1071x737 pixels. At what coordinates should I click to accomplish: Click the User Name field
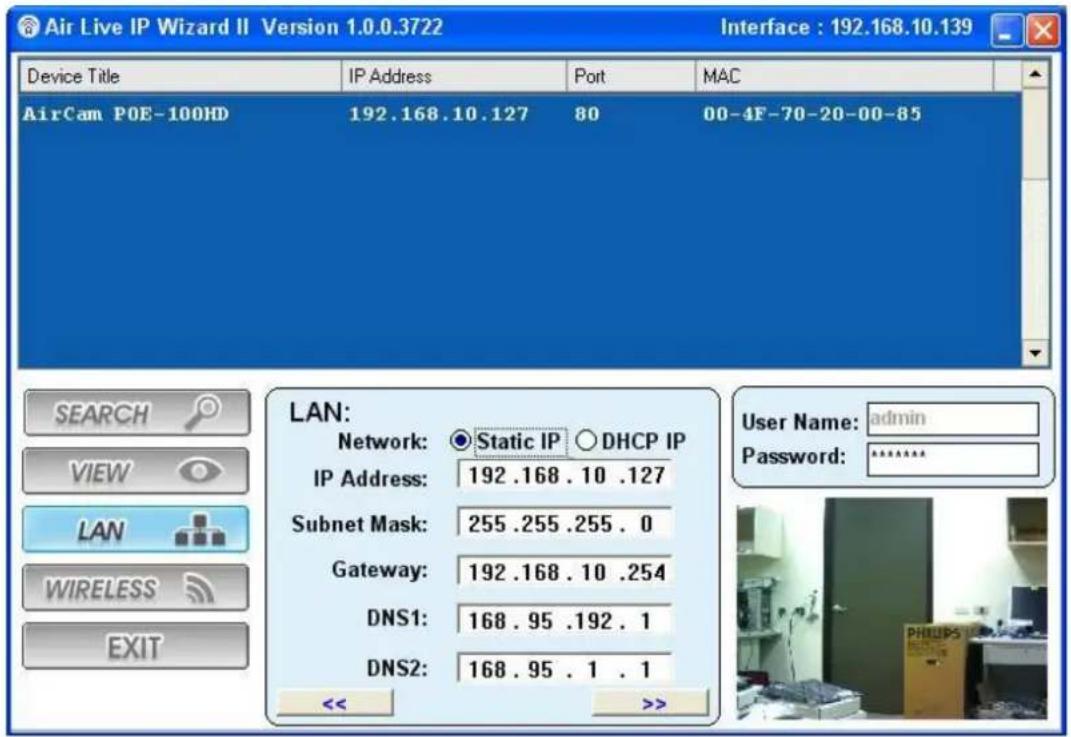click(953, 418)
